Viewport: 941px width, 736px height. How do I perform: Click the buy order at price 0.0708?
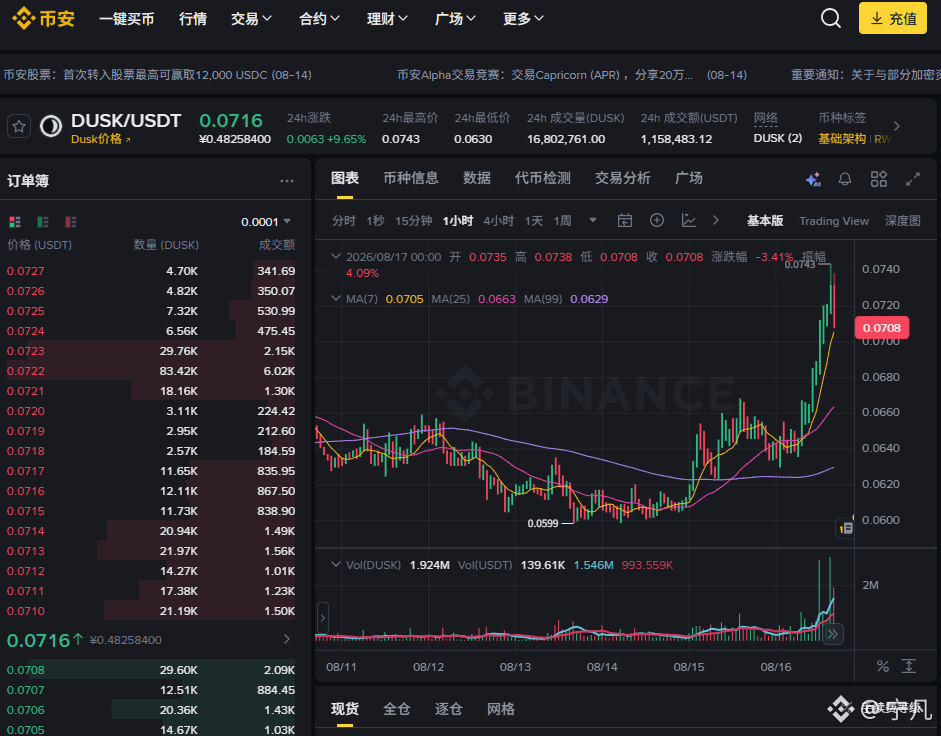151,670
